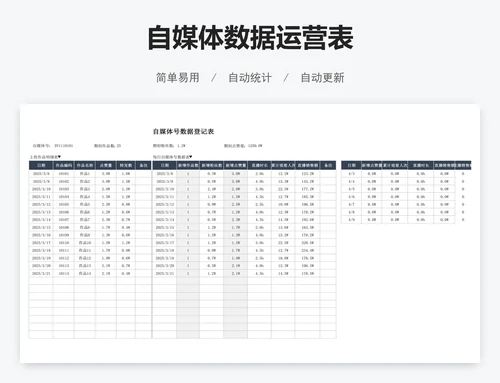Image resolution: width=500 pixels, height=383 pixels.
Task: Select the 简单易用 tagline text
Action: [178, 78]
